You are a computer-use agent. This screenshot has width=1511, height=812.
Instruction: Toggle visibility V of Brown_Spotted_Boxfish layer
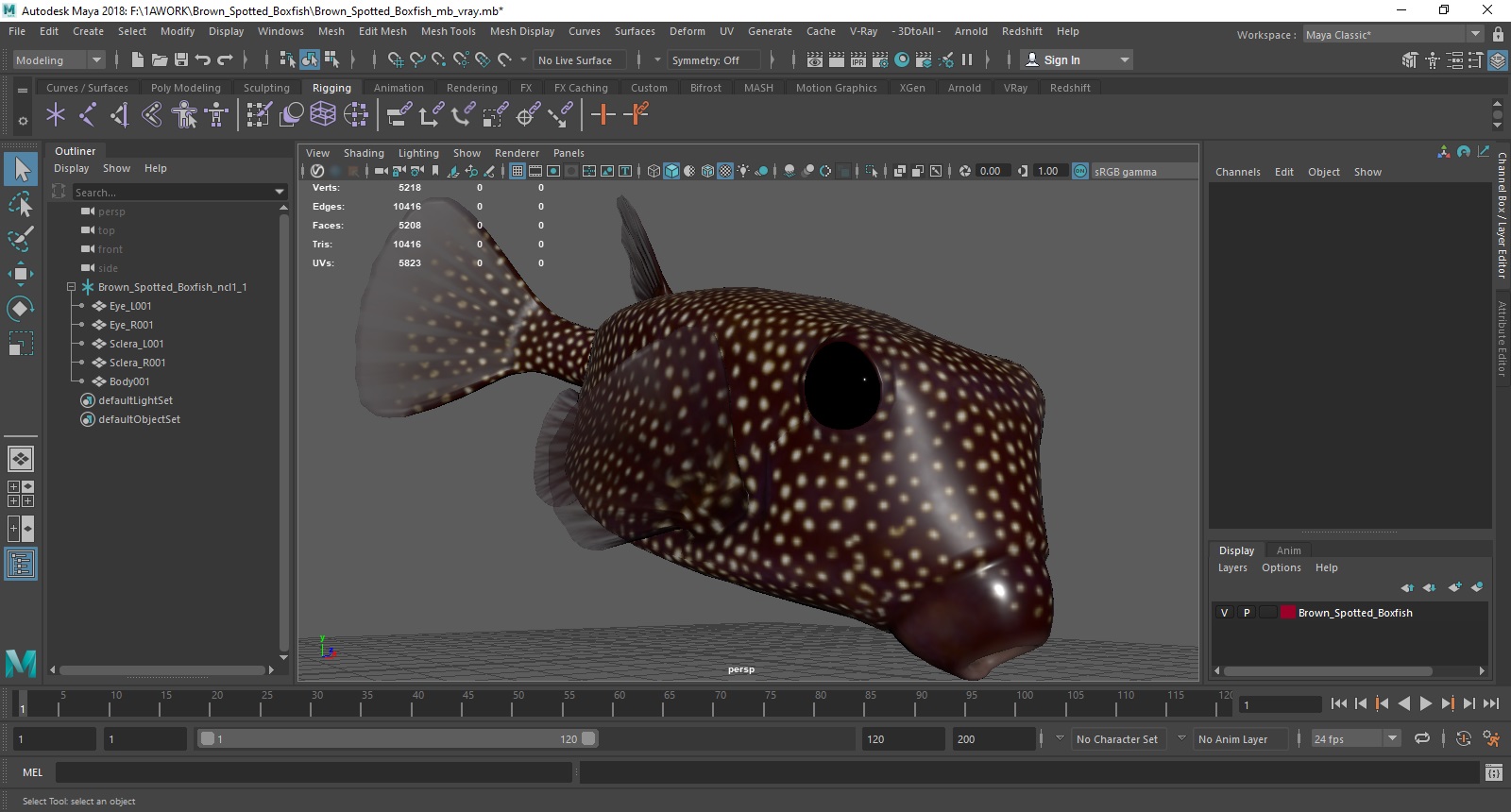click(1224, 613)
